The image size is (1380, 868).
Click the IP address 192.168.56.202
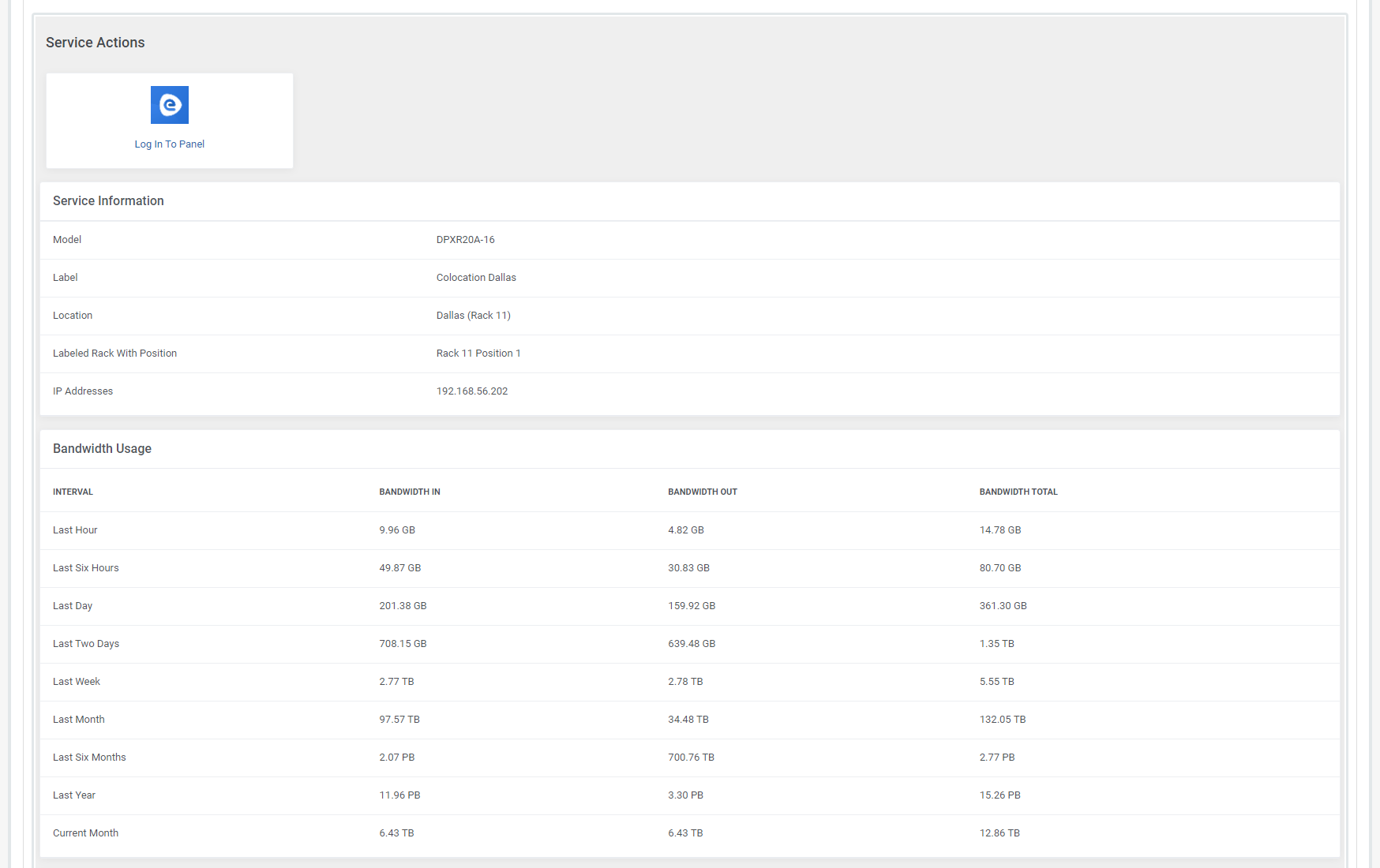[472, 391]
